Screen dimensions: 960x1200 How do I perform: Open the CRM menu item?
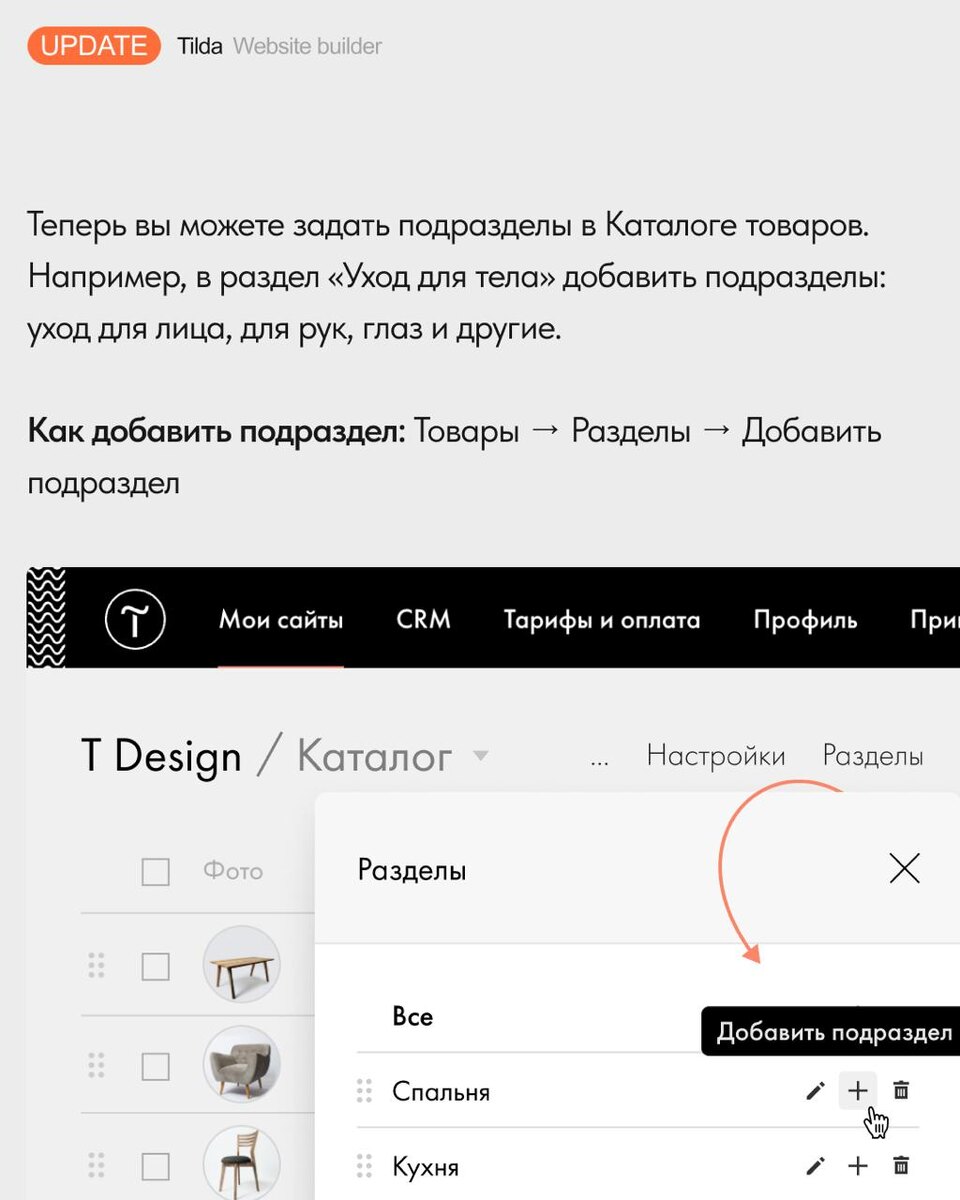coord(424,620)
